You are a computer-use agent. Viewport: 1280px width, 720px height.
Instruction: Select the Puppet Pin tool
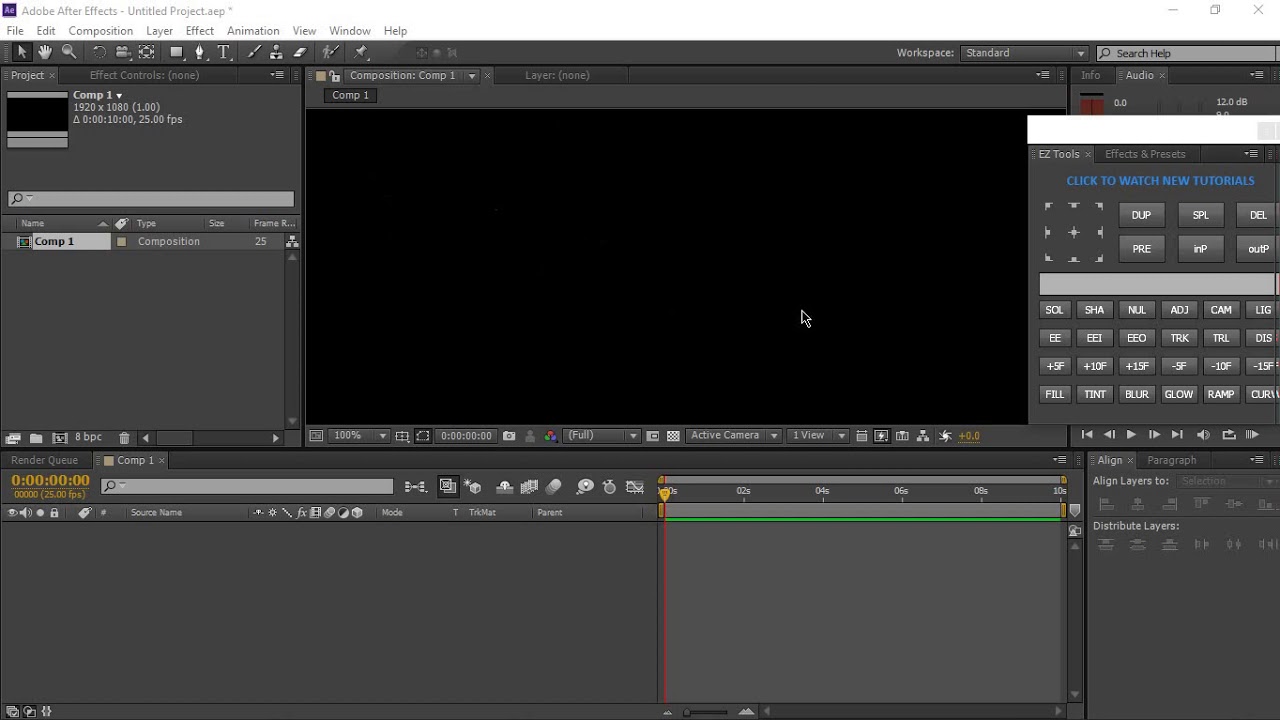click(361, 52)
